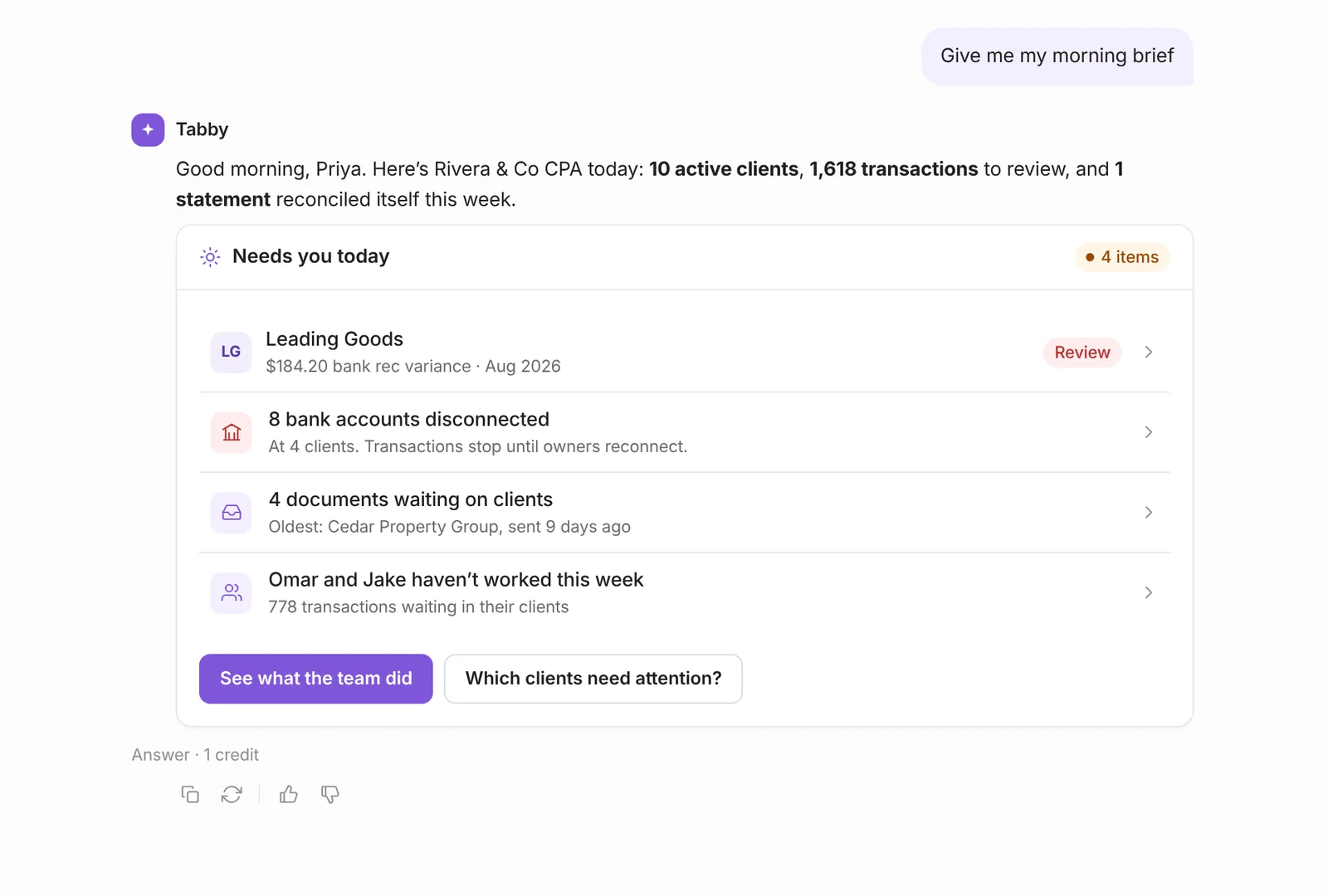Click the Review badge on Leading Goods
This screenshot has height=896, width=1328.
coord(1082,353)
